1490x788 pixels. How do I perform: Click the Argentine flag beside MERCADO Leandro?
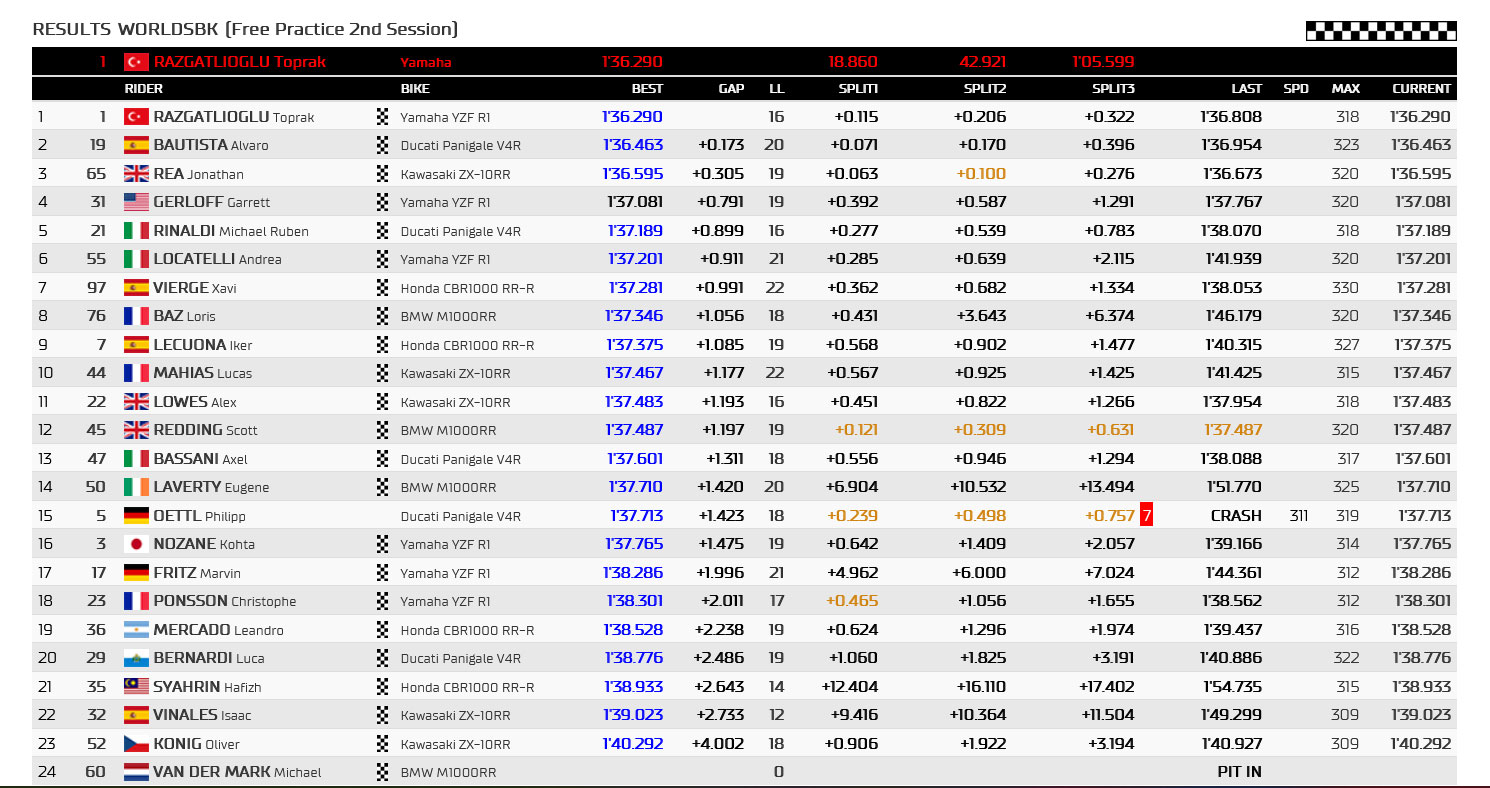click(136, 630)
